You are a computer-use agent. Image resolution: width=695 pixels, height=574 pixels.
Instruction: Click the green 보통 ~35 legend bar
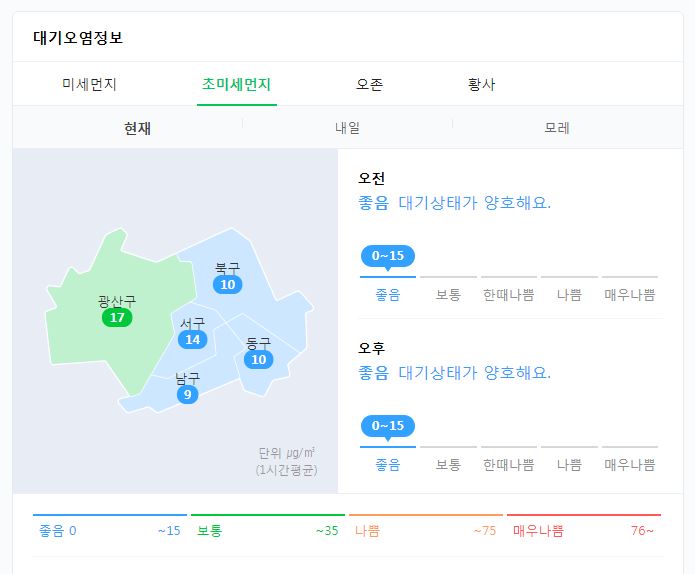(268, 526)
